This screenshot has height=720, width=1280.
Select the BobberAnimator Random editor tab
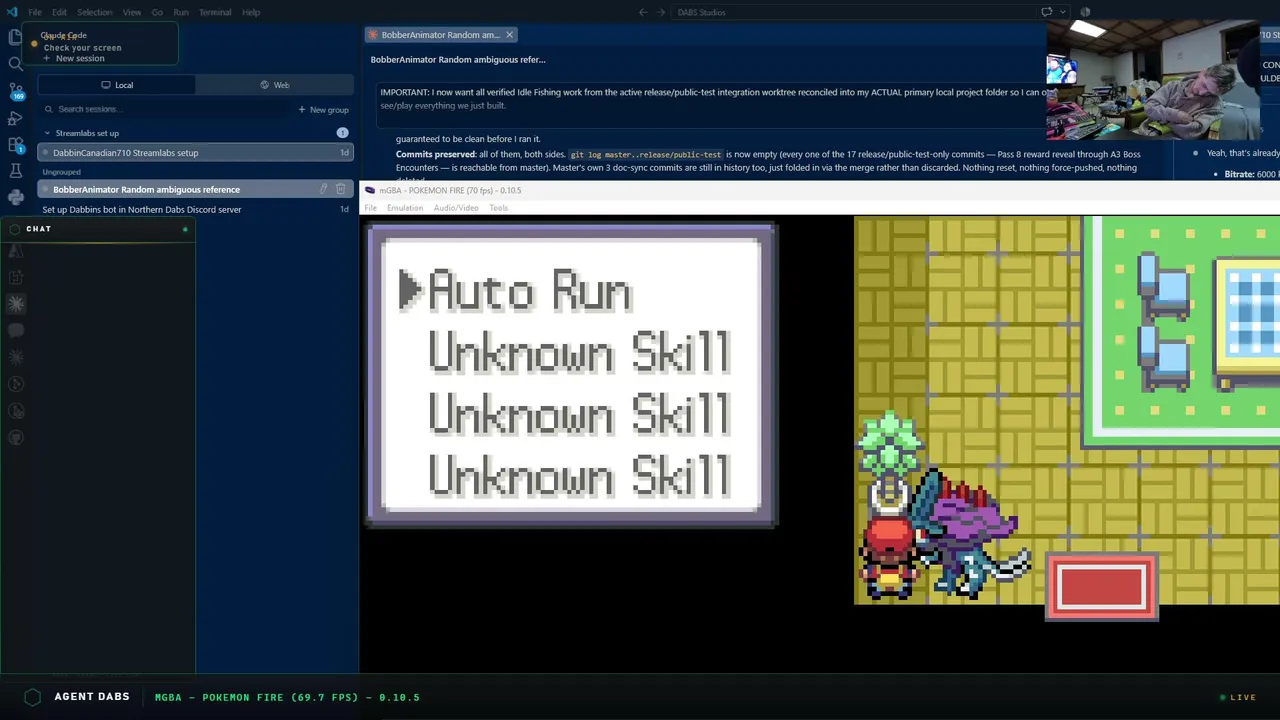[441, 35]
